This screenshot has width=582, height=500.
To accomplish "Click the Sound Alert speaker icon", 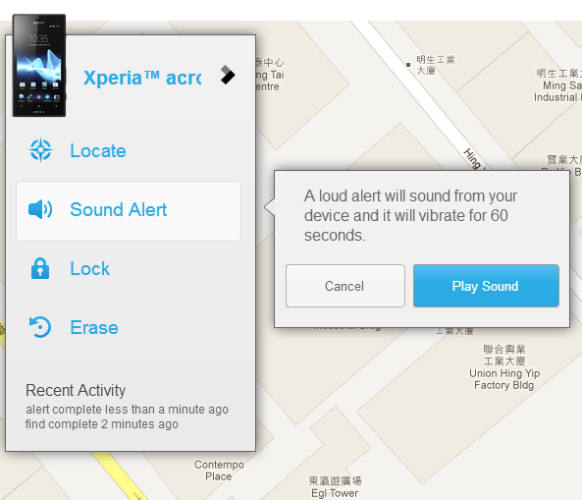I will click(x=40, y=209).
